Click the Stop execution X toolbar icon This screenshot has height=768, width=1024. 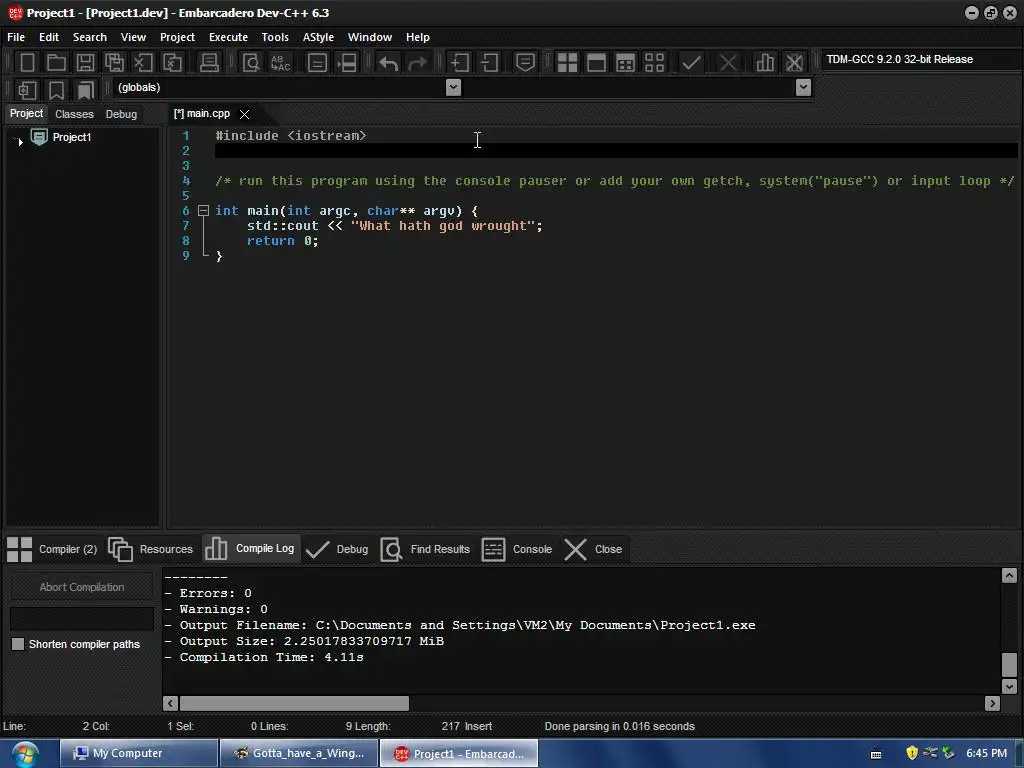728,63
